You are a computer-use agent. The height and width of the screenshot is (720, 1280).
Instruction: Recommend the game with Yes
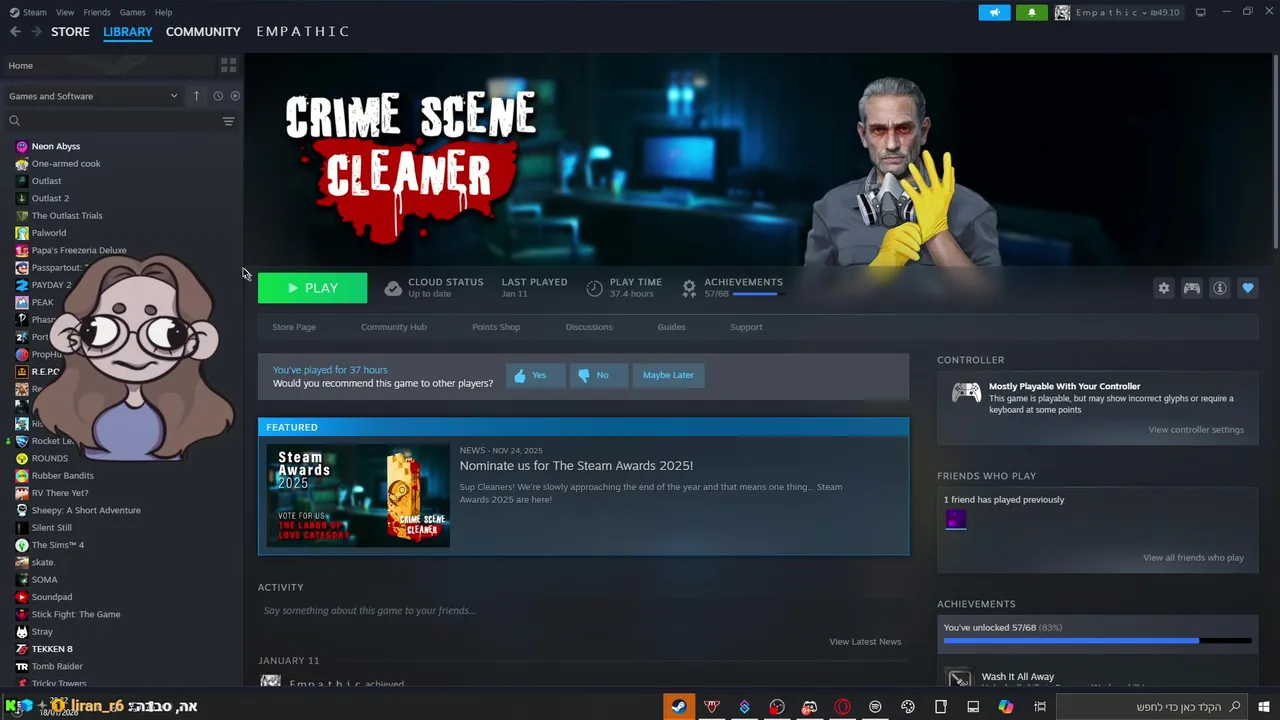click(535, 375)
